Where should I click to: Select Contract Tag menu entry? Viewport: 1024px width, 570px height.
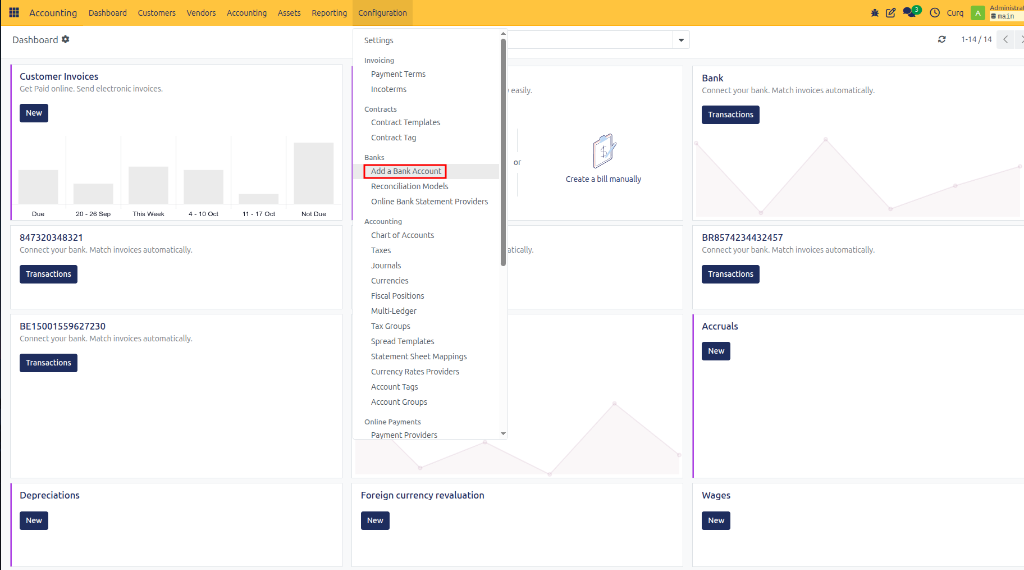[394, 137]
